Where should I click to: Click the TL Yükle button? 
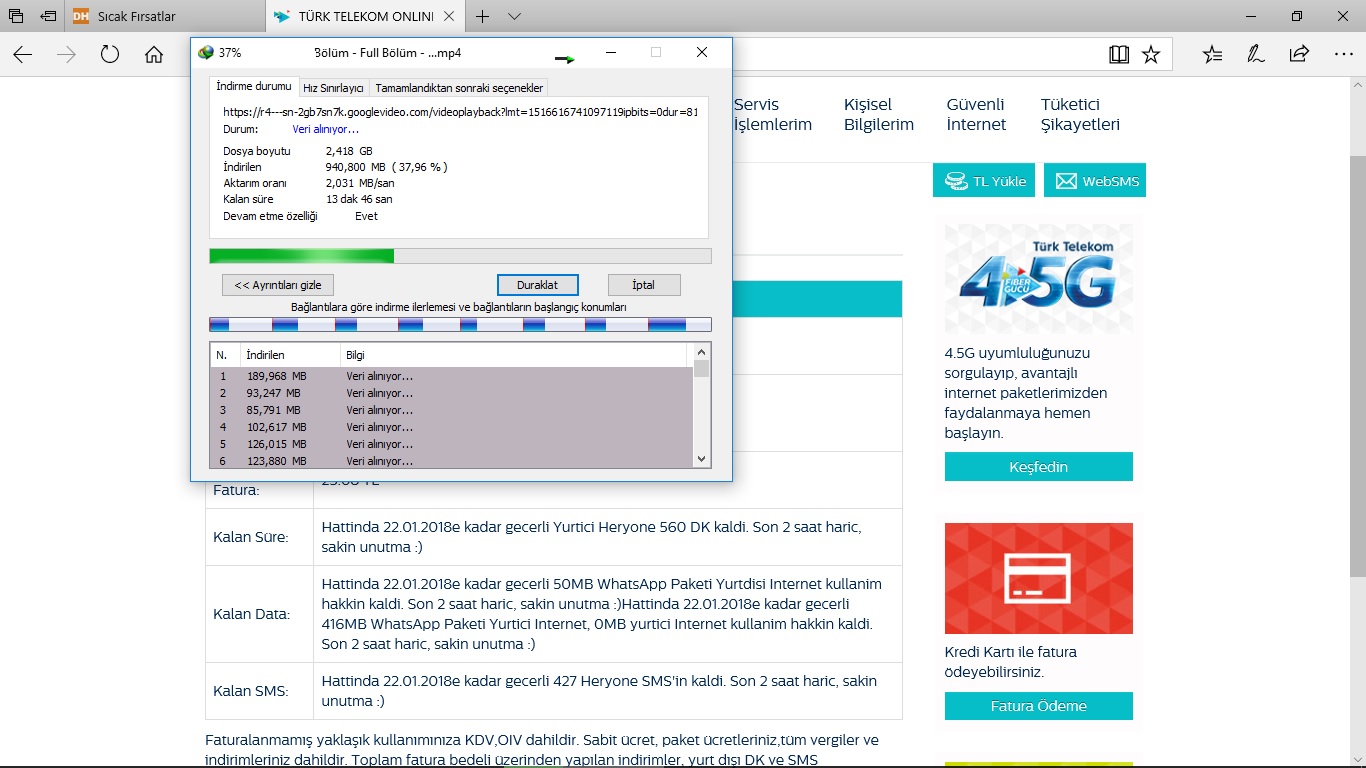coord(984,181)
